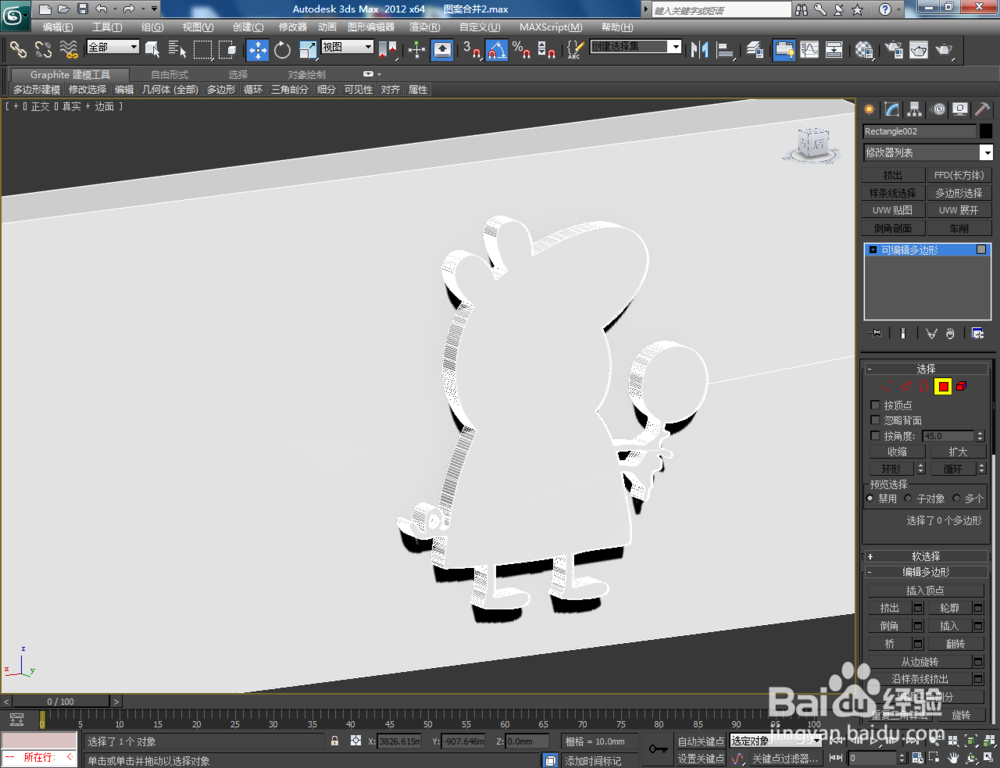Toggle the Polygon sub-object level button

click(x=943, y=386)
